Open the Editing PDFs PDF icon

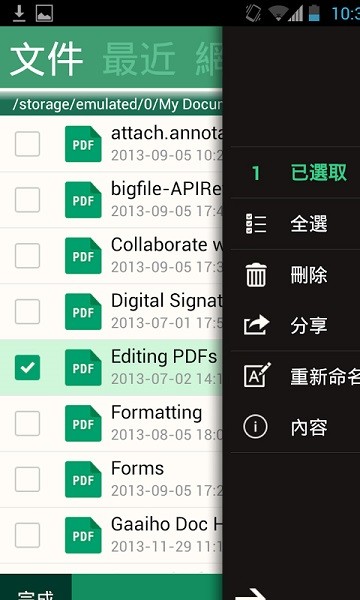83,367
